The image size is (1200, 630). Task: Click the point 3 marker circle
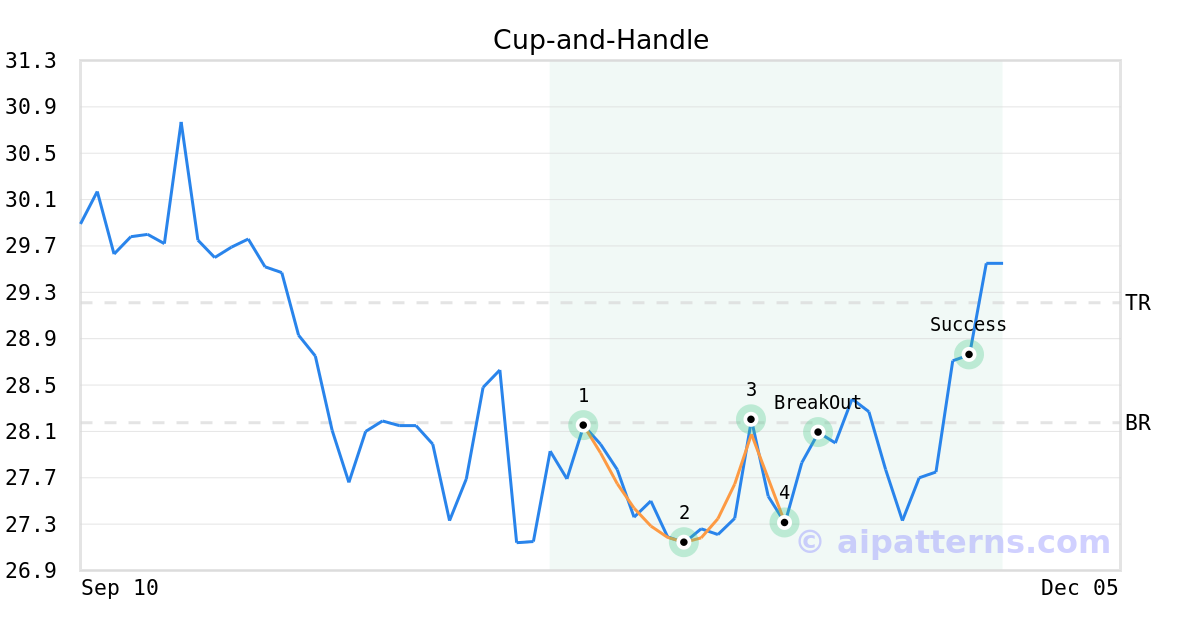(x=751, y=419)
